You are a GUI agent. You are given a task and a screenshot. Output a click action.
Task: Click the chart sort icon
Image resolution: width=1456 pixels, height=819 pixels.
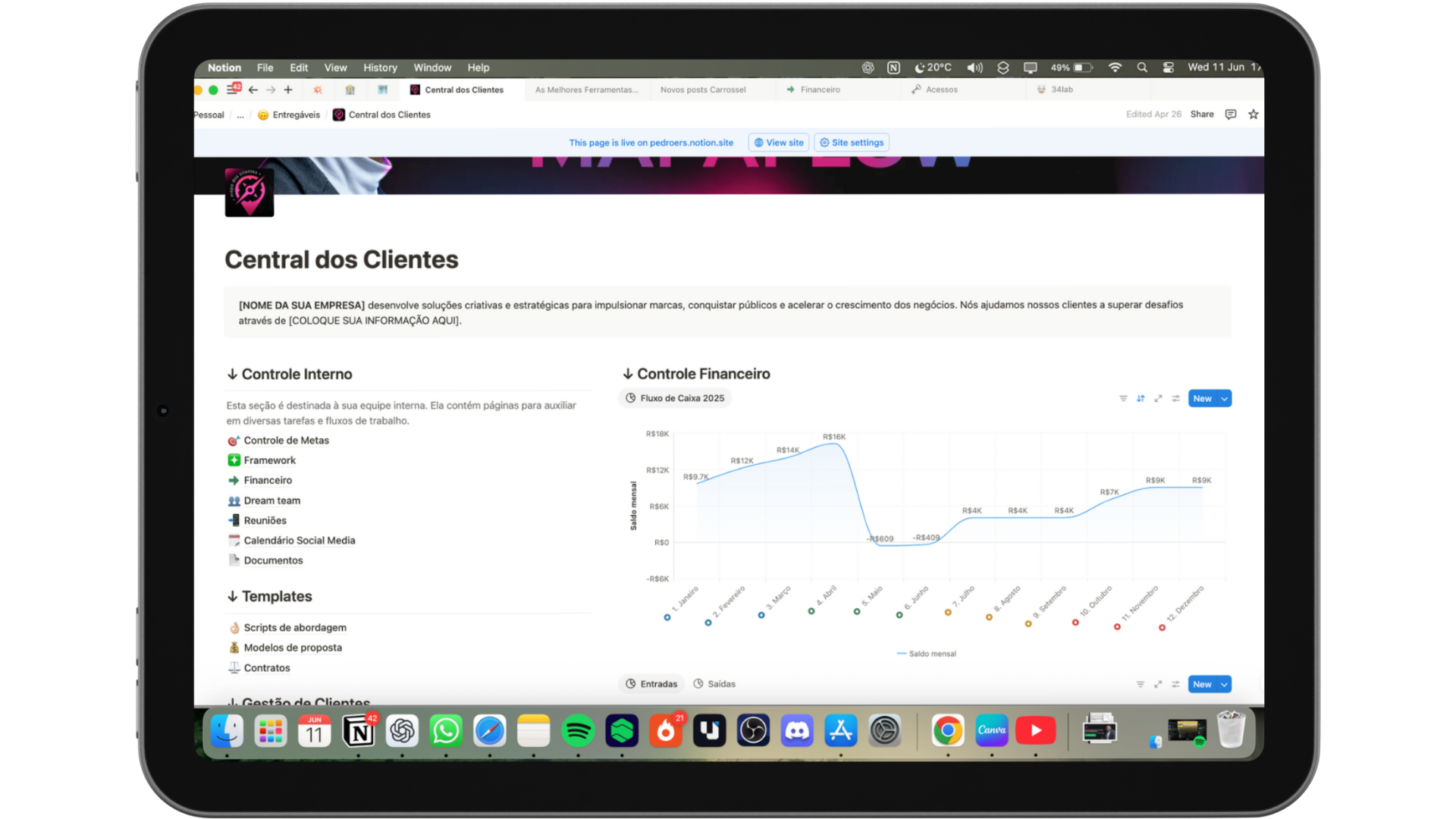(1141, 399)
